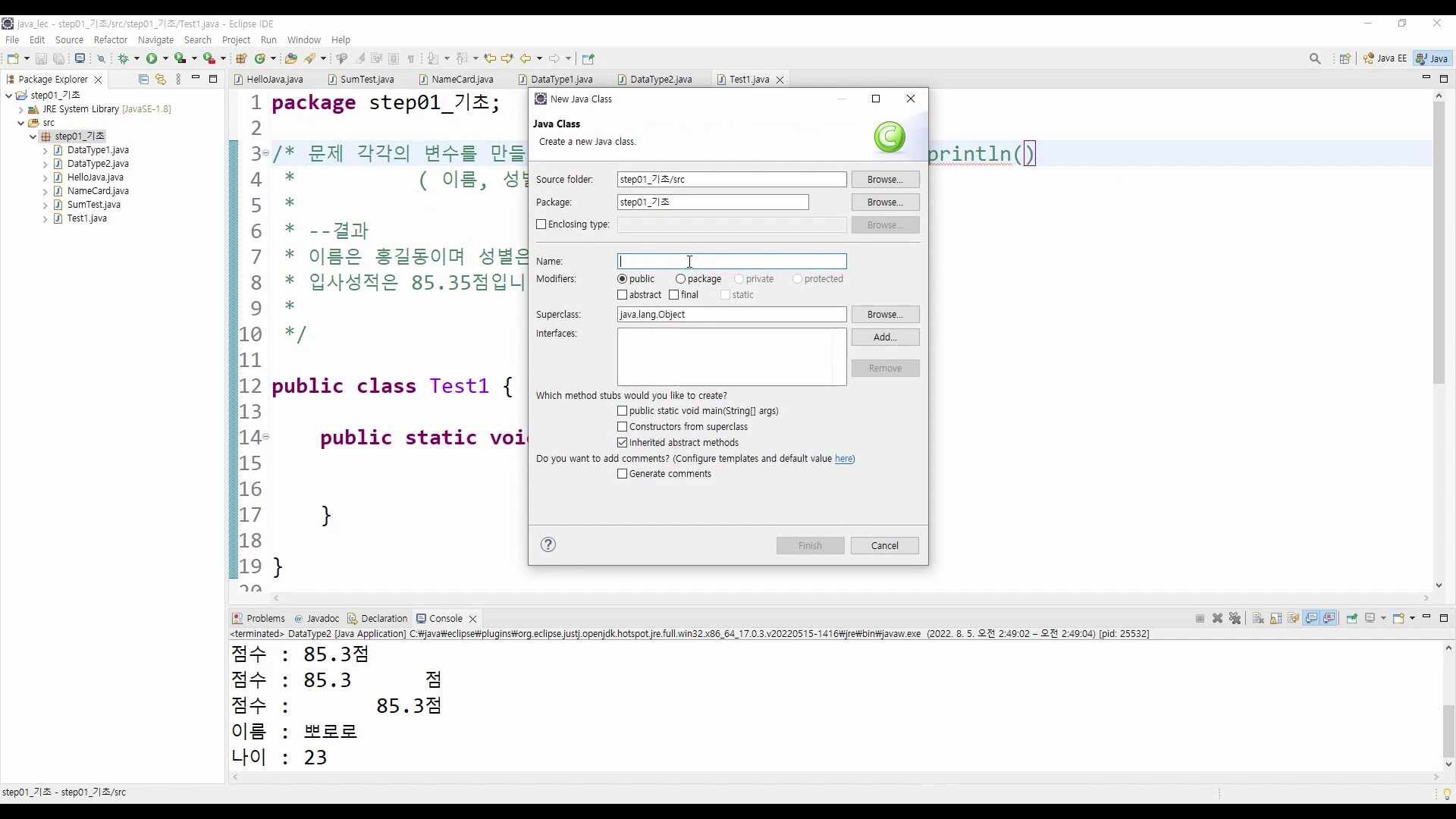The height and width of the screenshot is (819, 1456).
Task: Open the toolbar Search magnifier icon
Action: click(x=1315, y=58)
